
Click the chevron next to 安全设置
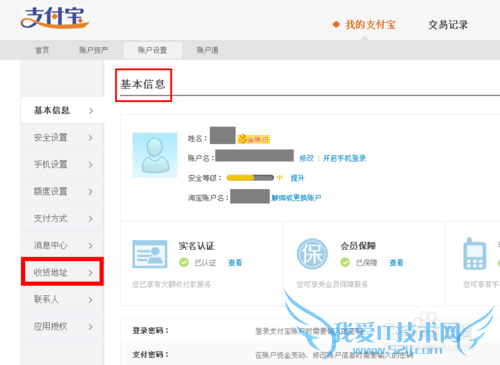(x=91, y=138)
